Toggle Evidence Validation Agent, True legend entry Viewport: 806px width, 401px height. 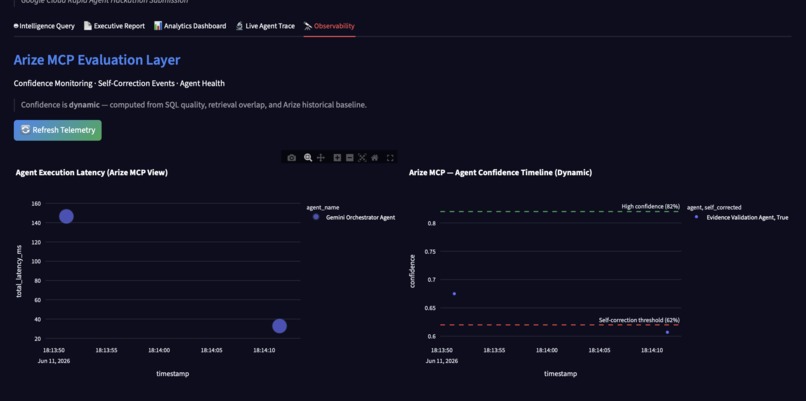point(741,217)
